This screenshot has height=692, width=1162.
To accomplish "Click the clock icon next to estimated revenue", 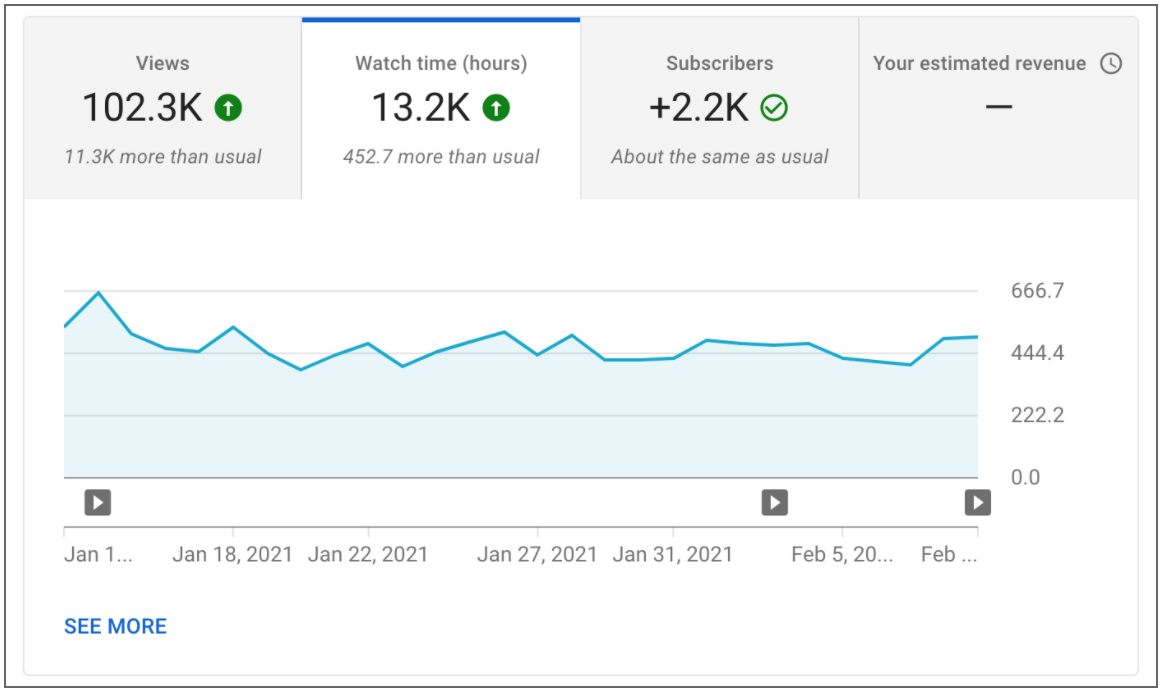I will (x=1110, y=64).
